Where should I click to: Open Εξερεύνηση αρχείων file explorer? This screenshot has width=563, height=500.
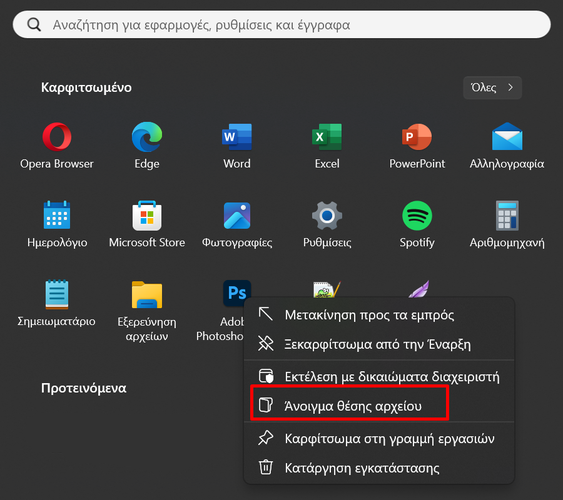(x=147, y=310)
